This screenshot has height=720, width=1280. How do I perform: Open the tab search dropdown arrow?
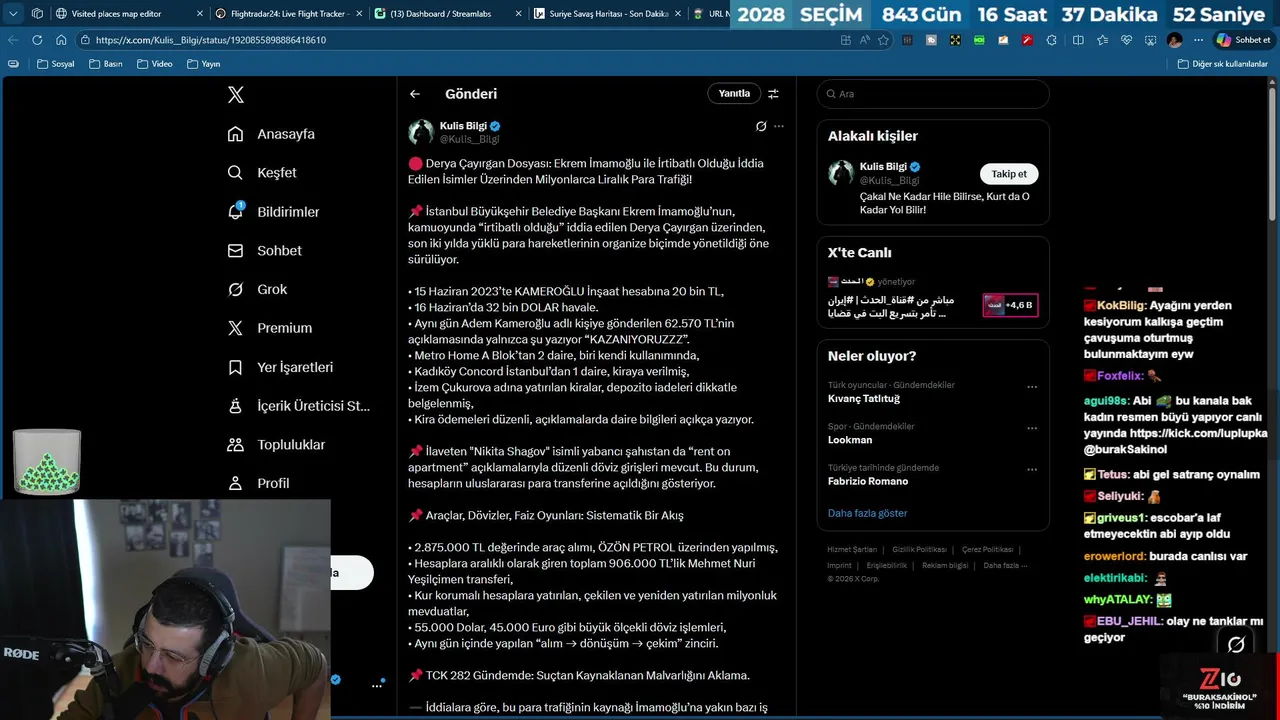pos(13,14)
